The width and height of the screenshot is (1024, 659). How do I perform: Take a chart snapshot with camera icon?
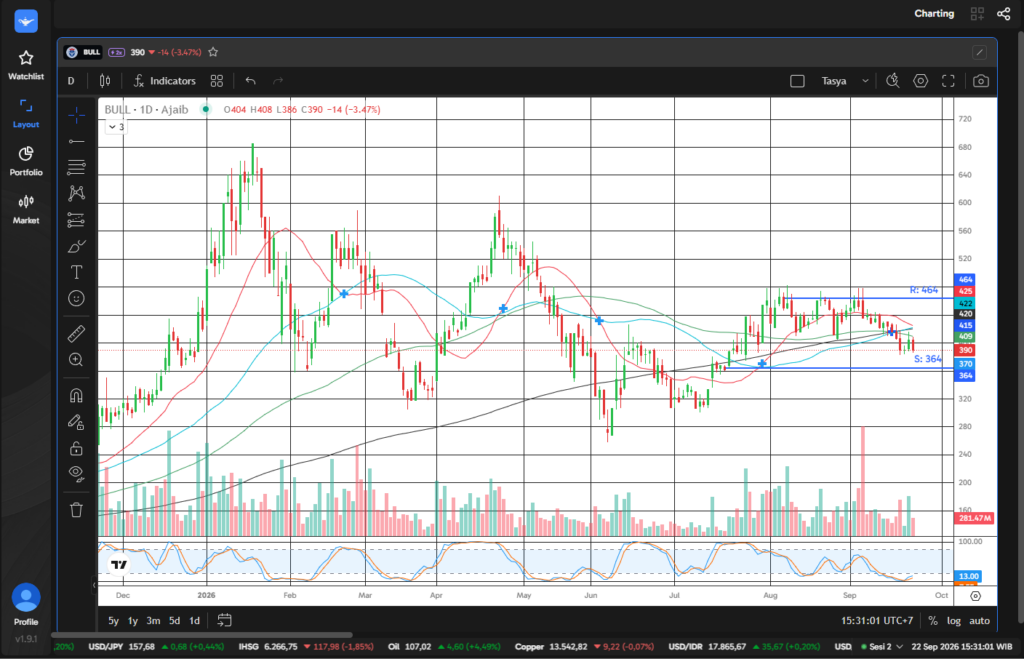pyautogui.click(x=980, y=81)
